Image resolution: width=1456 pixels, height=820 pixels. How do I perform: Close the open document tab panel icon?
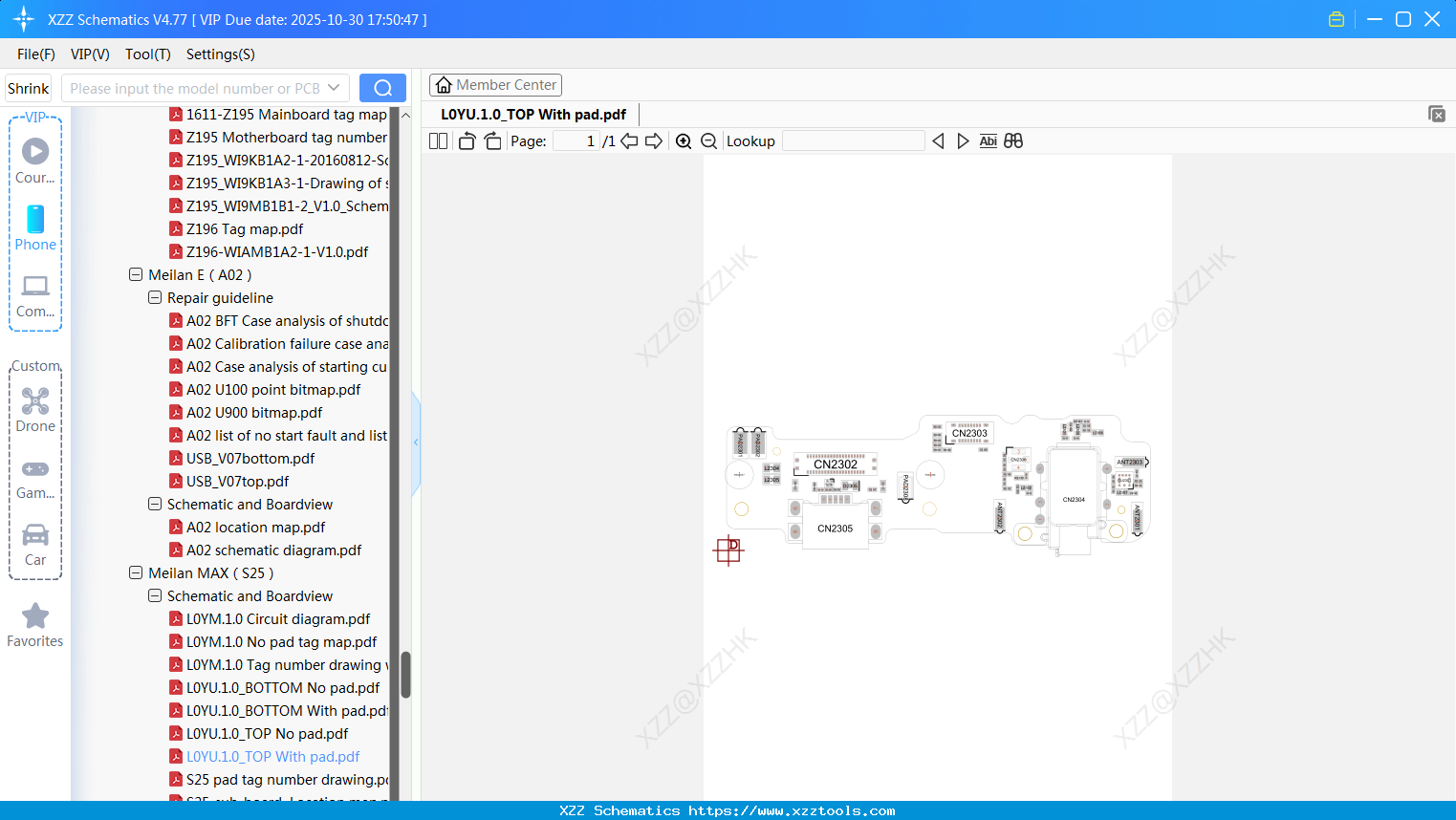click(x=1437, y=114)
